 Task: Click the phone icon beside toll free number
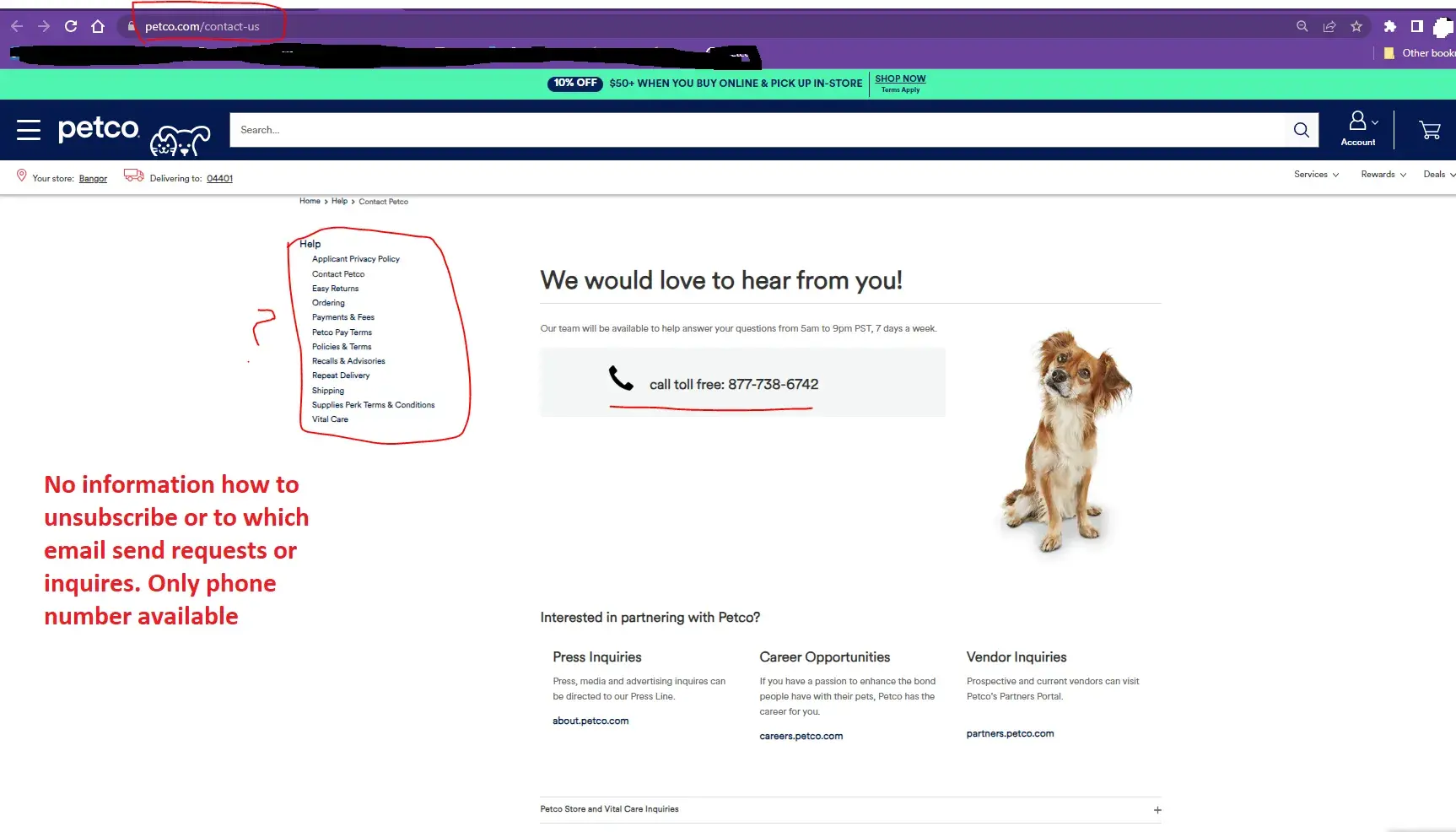pos(621,378)
